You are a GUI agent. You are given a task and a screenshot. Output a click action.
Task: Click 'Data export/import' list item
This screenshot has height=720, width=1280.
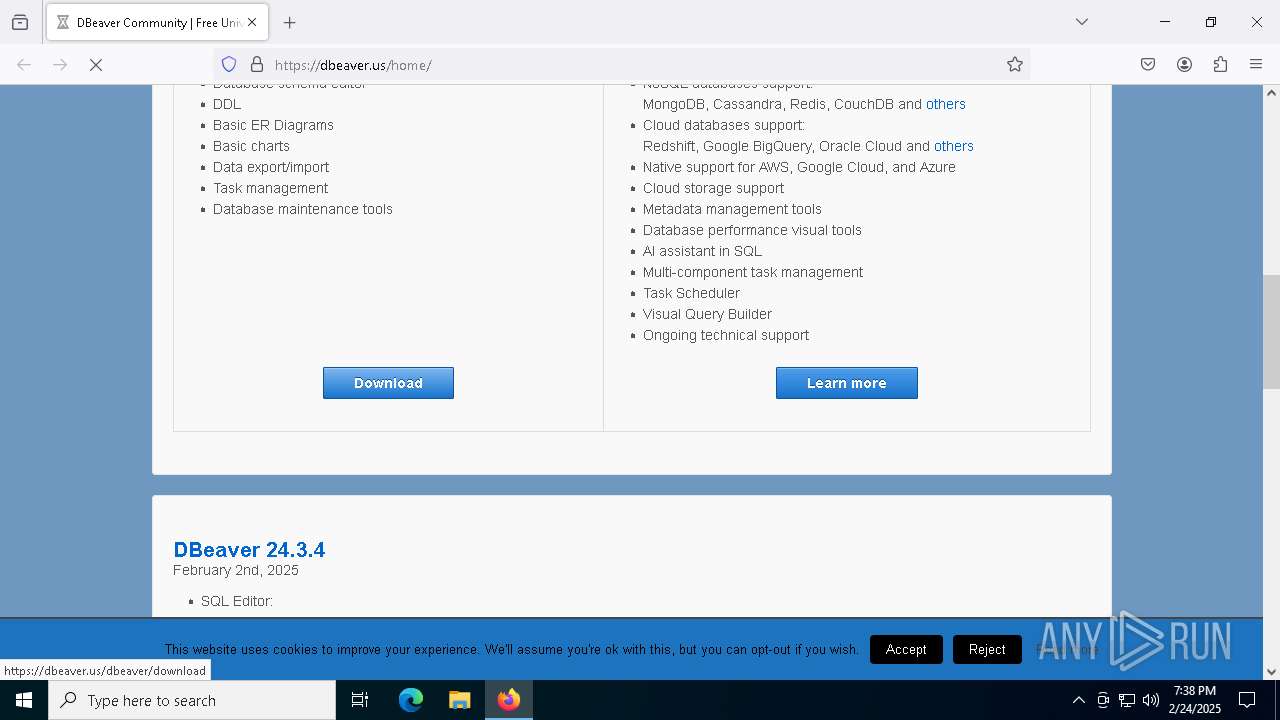[271, 167]
